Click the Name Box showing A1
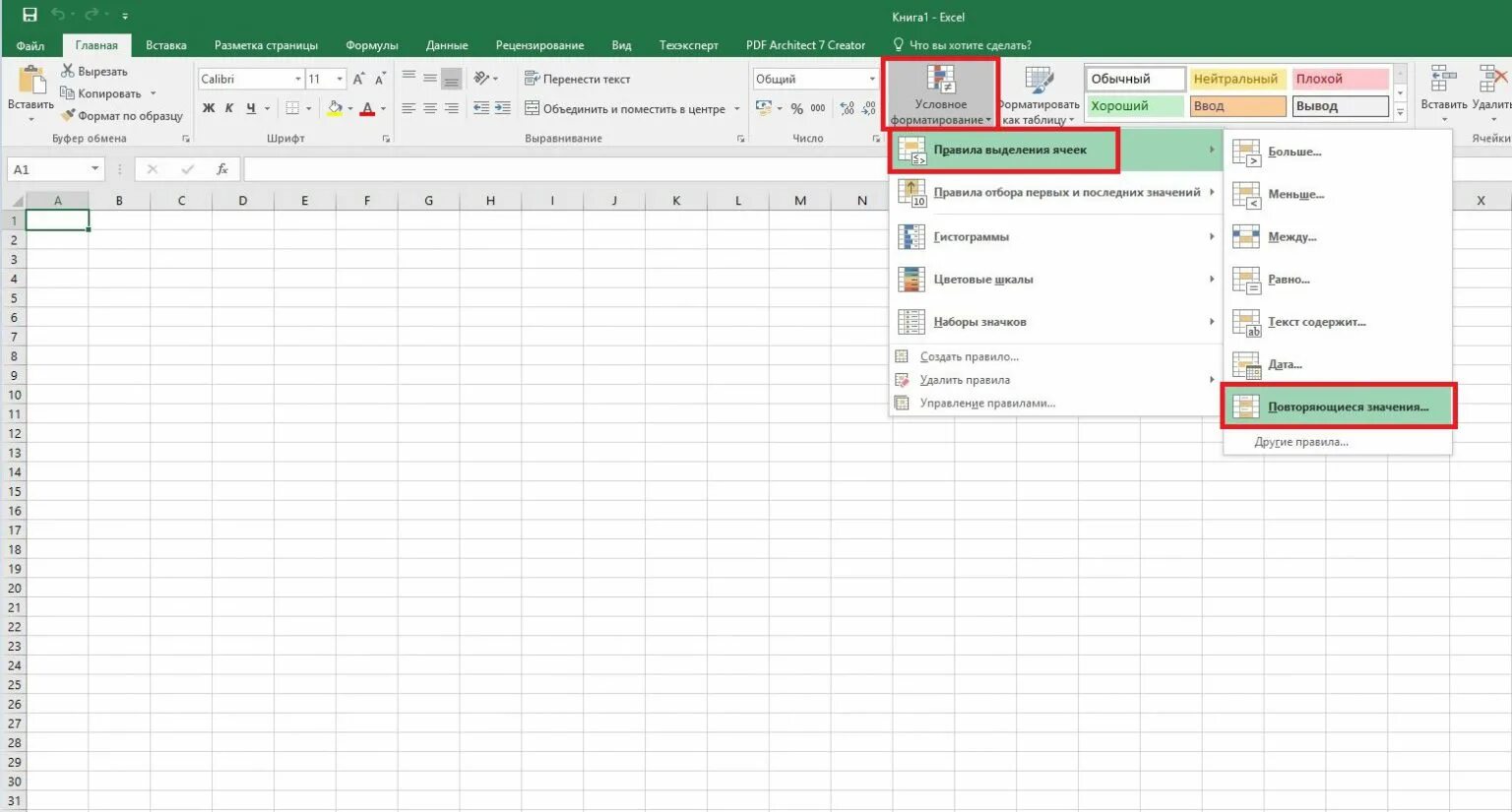The image size is (1512, 812). coord(55,169)
